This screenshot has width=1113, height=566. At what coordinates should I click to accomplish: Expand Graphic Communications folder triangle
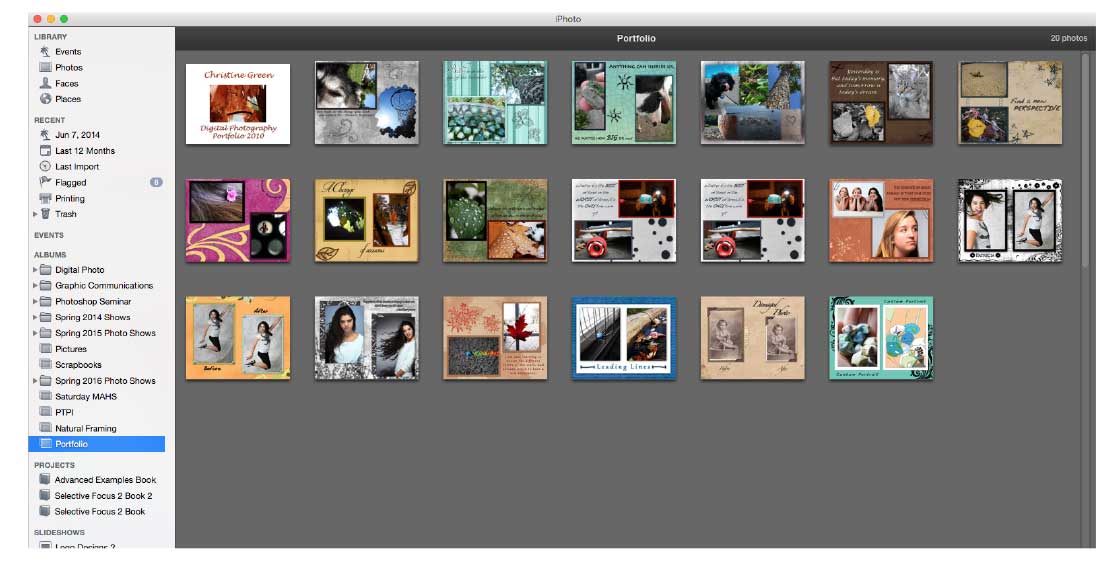pyautogui.click(x=35, y=285)
